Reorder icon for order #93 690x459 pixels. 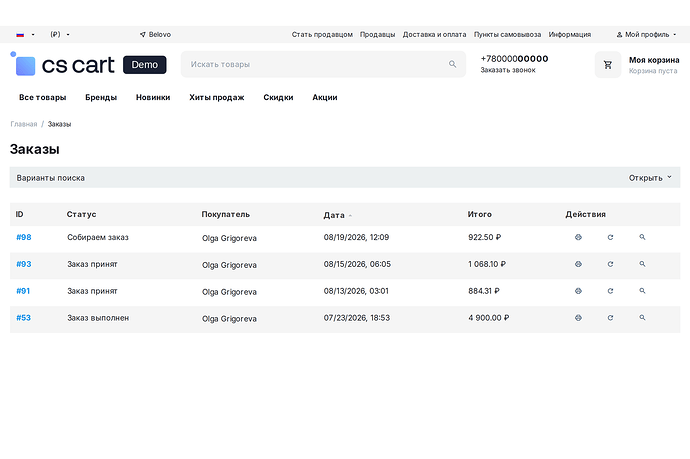click(610, 264)
